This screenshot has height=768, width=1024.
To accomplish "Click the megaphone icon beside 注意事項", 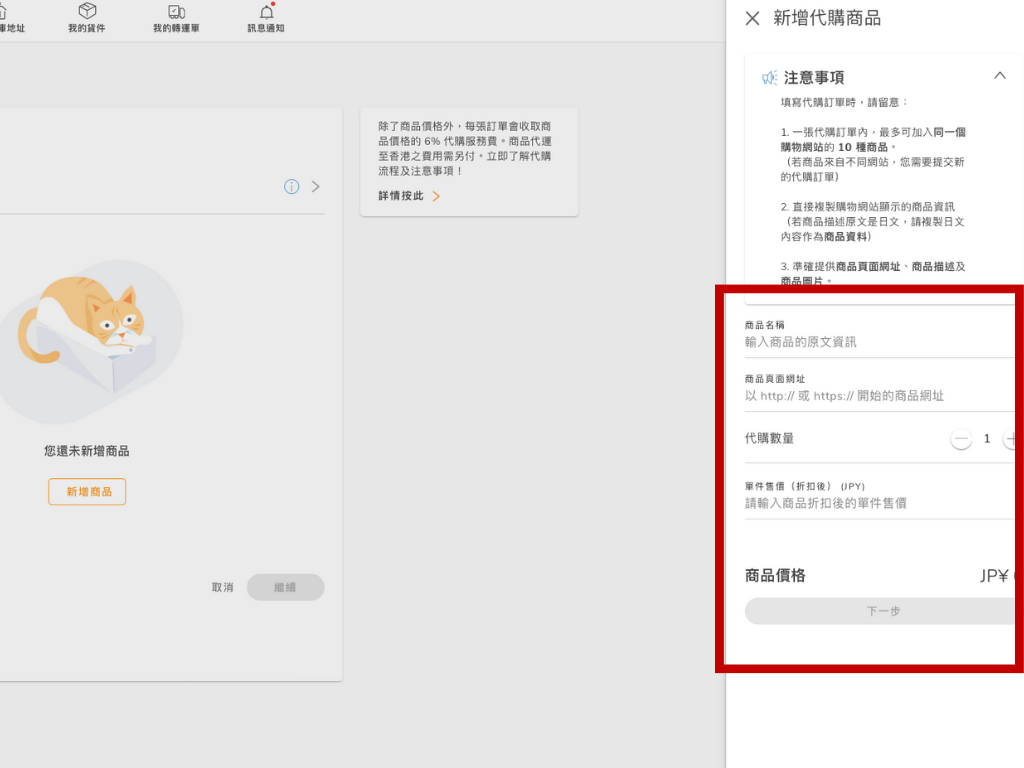I will (769, 77).
